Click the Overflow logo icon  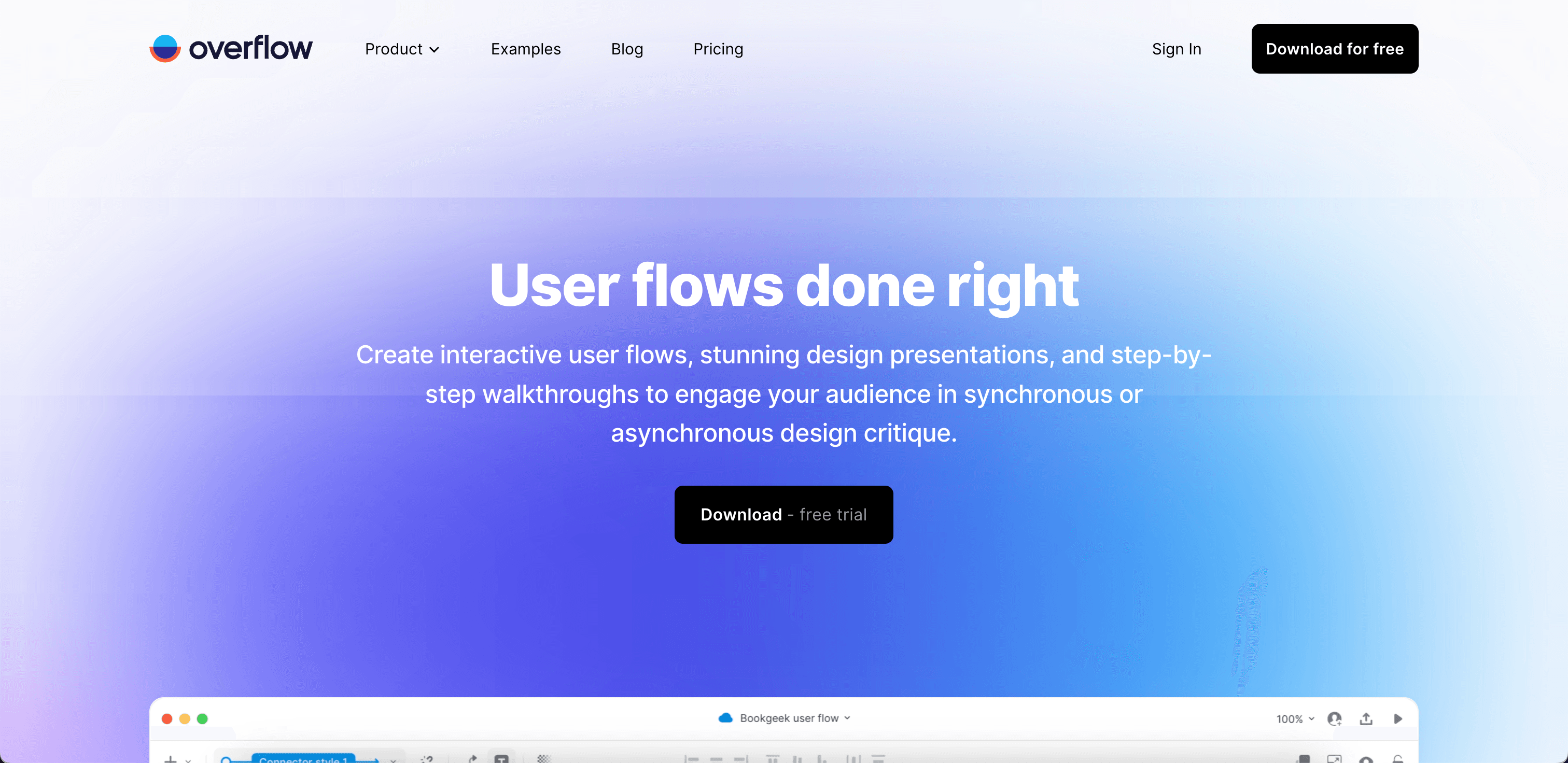[x=164, y=48]
